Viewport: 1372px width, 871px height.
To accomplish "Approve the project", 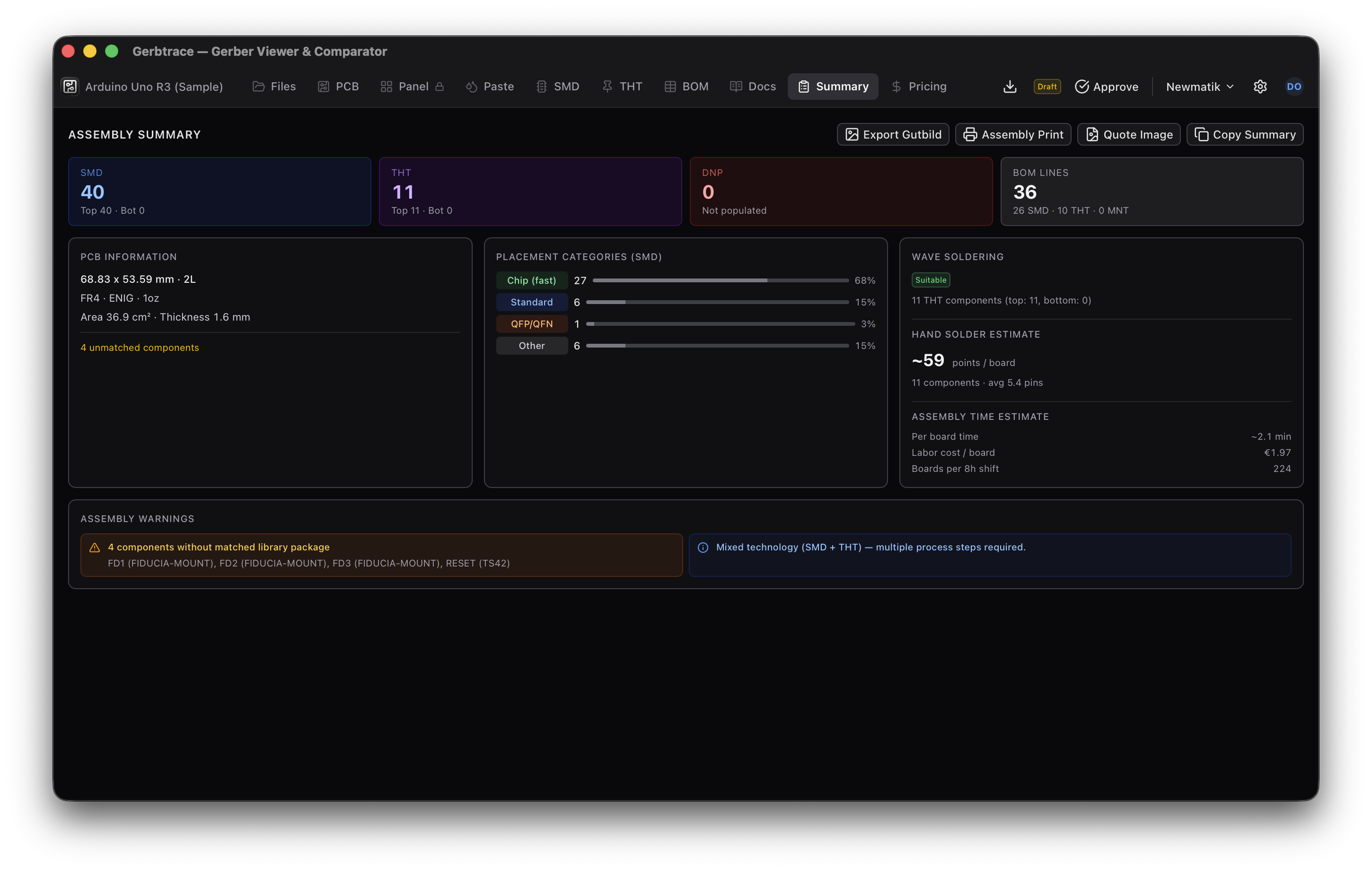I will coord(1107,87).
